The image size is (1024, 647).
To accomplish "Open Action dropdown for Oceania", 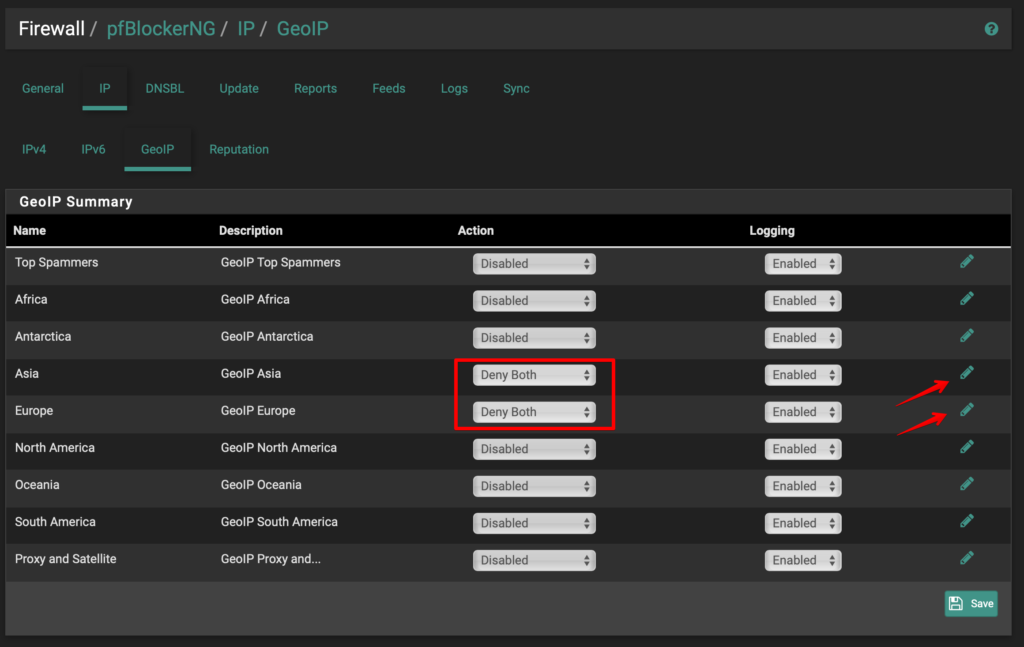I will point(534,486).
